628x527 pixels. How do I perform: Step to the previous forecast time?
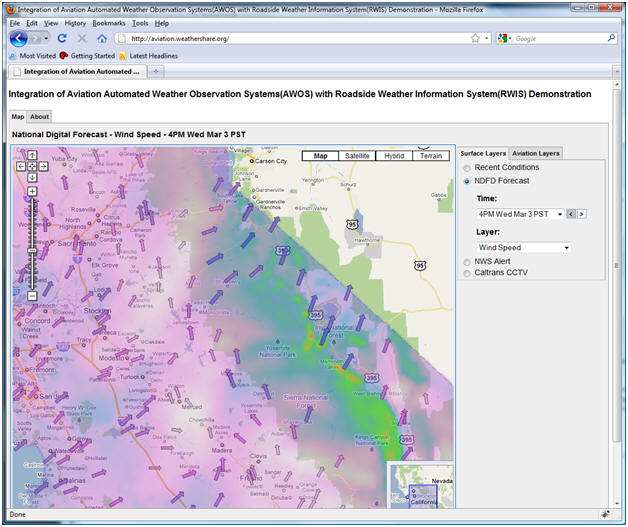point(571,214)
